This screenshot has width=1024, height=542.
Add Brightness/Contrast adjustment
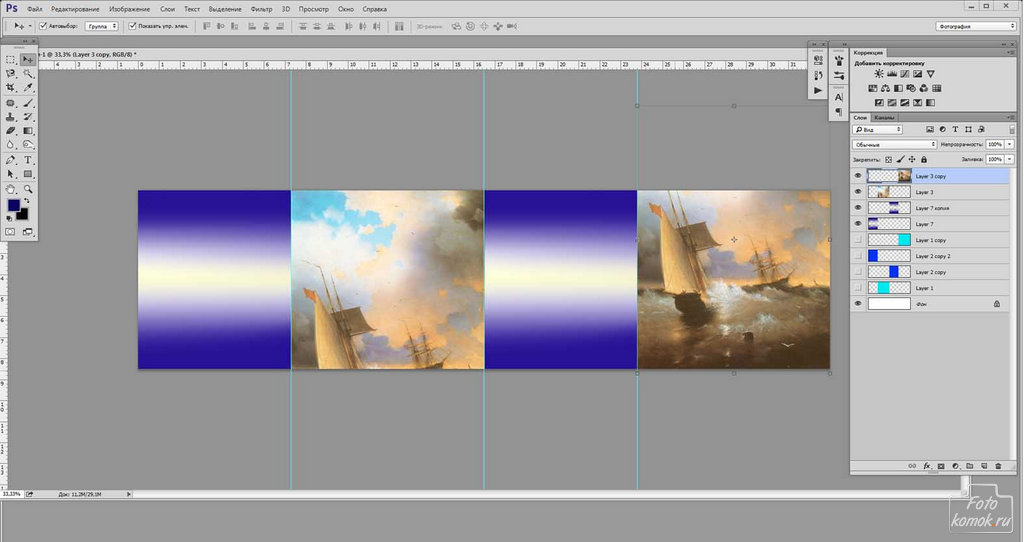(x=878, y=74)
